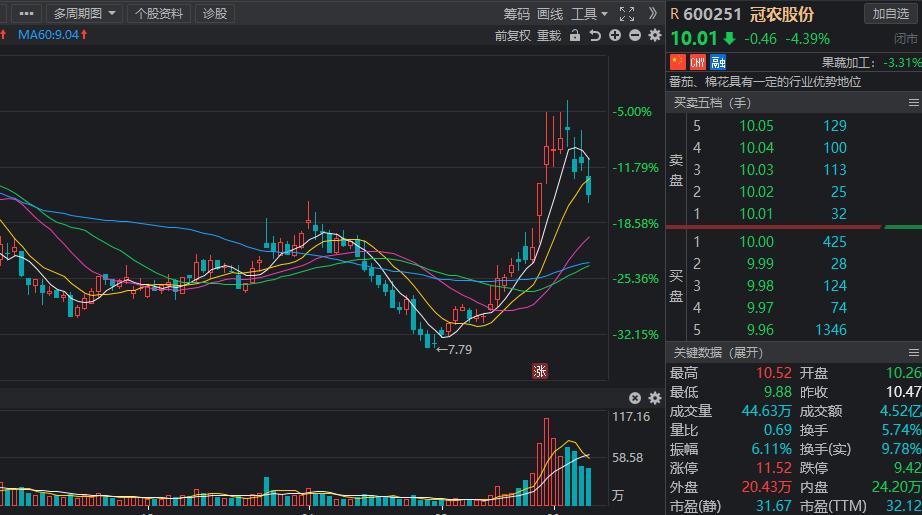
Task: Open the 多周期图 dropdown
Action: pos(84,14)
